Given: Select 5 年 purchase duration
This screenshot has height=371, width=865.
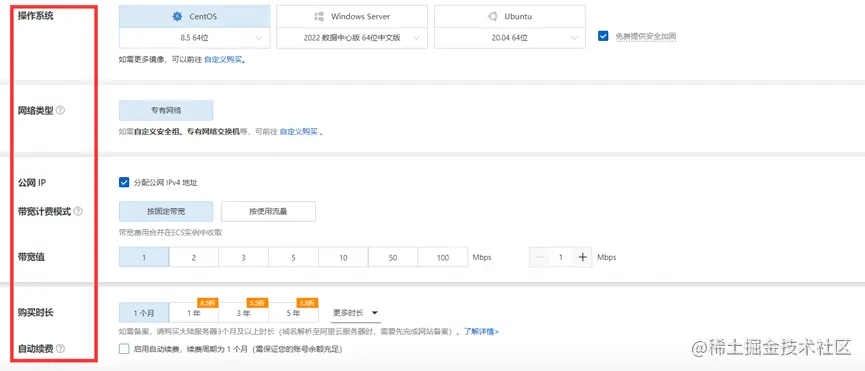Looking at the screenshot, I should coord(293,313).
